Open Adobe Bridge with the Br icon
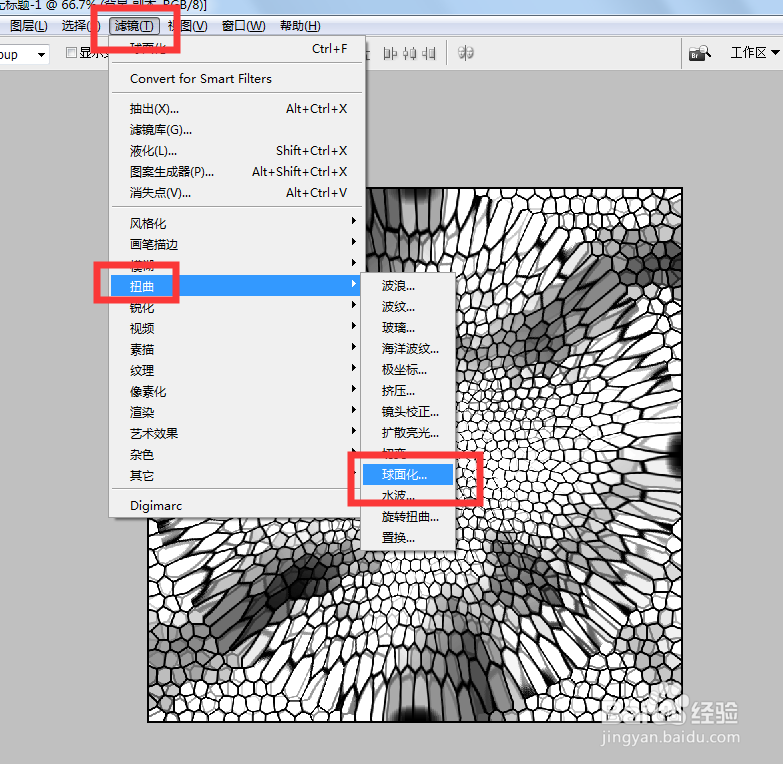 (699, 53)
